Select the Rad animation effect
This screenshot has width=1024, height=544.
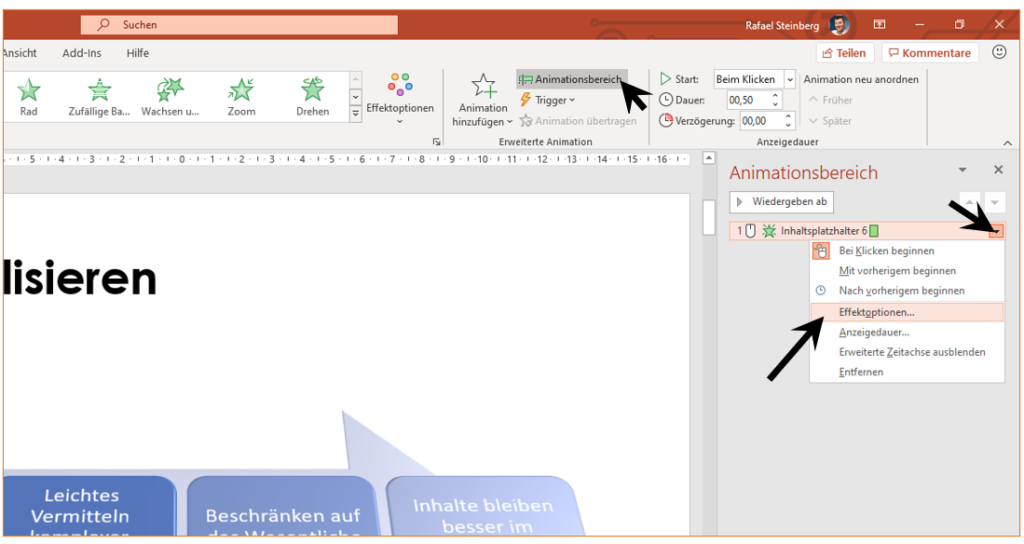point(29,97)
